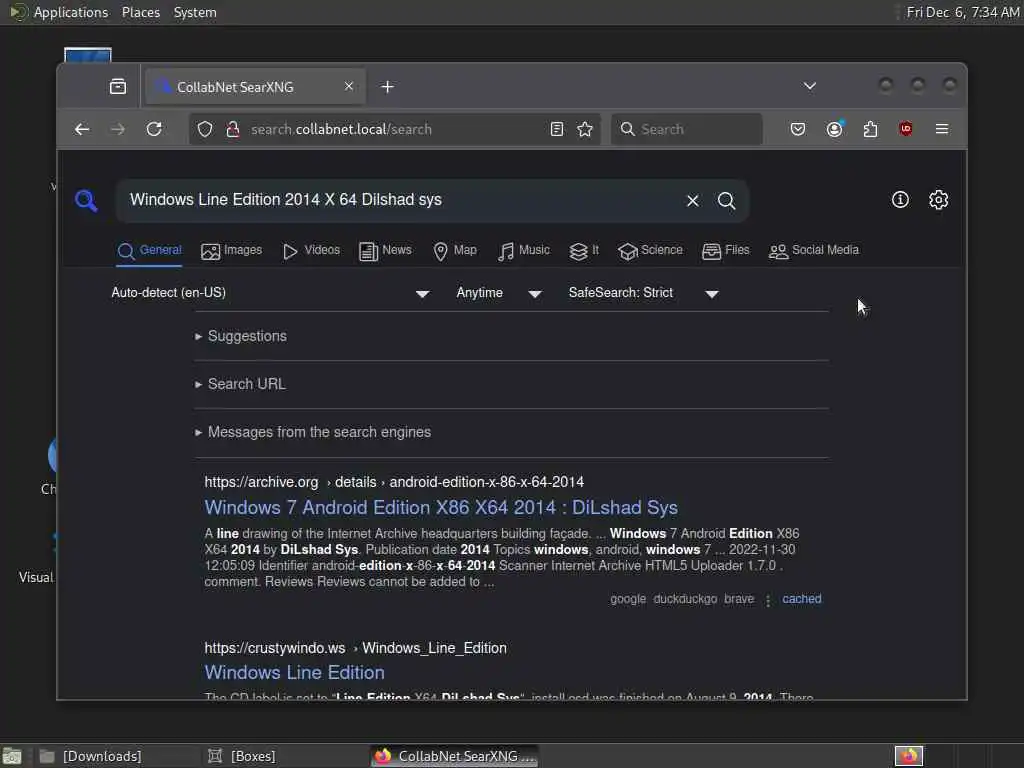Click the clock in the top panel

click(x=963, y=12)
